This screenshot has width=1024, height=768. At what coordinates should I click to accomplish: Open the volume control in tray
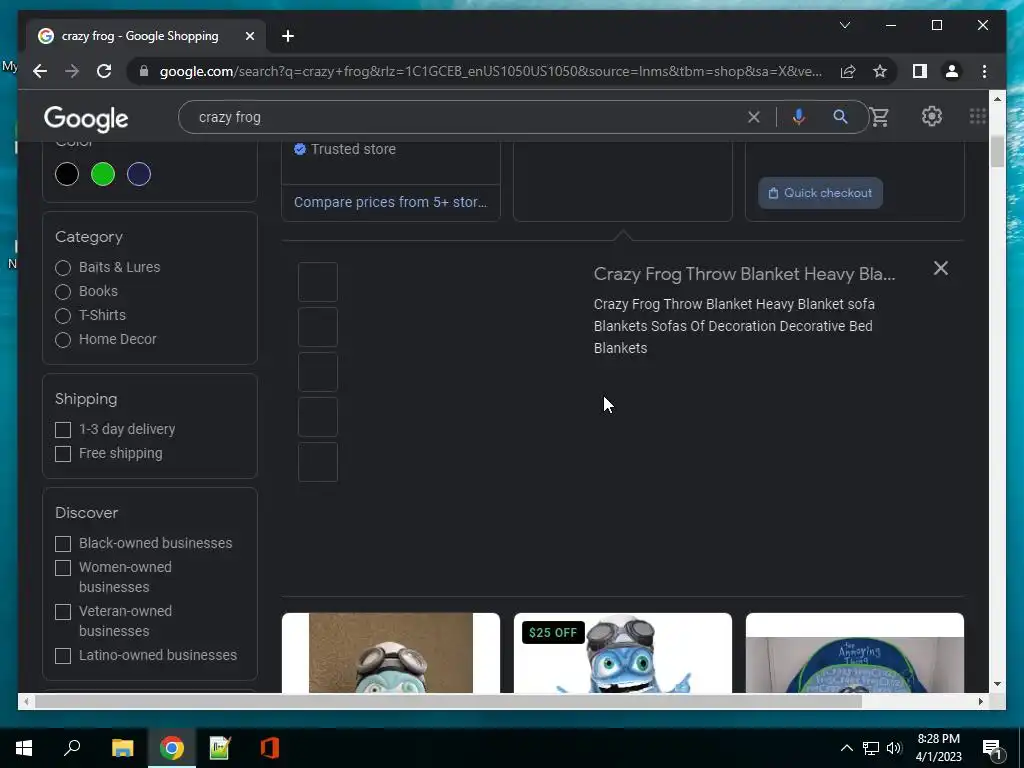point(894,748)
